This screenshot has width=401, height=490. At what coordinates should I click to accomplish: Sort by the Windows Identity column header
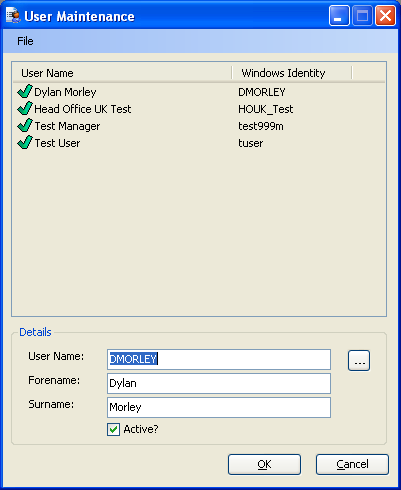point(292,73)
